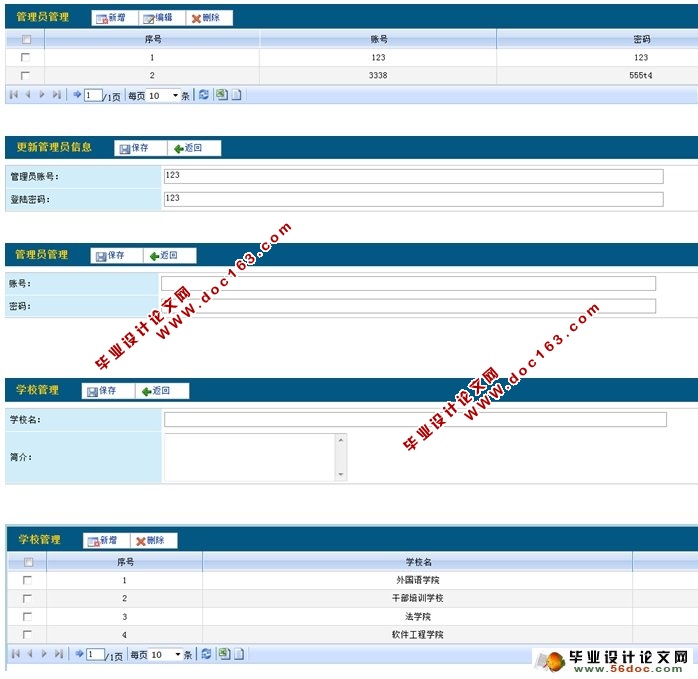The image size is (698, 679).
Task: Click the empty 密码 input field
Action: (x=408, y=306)
